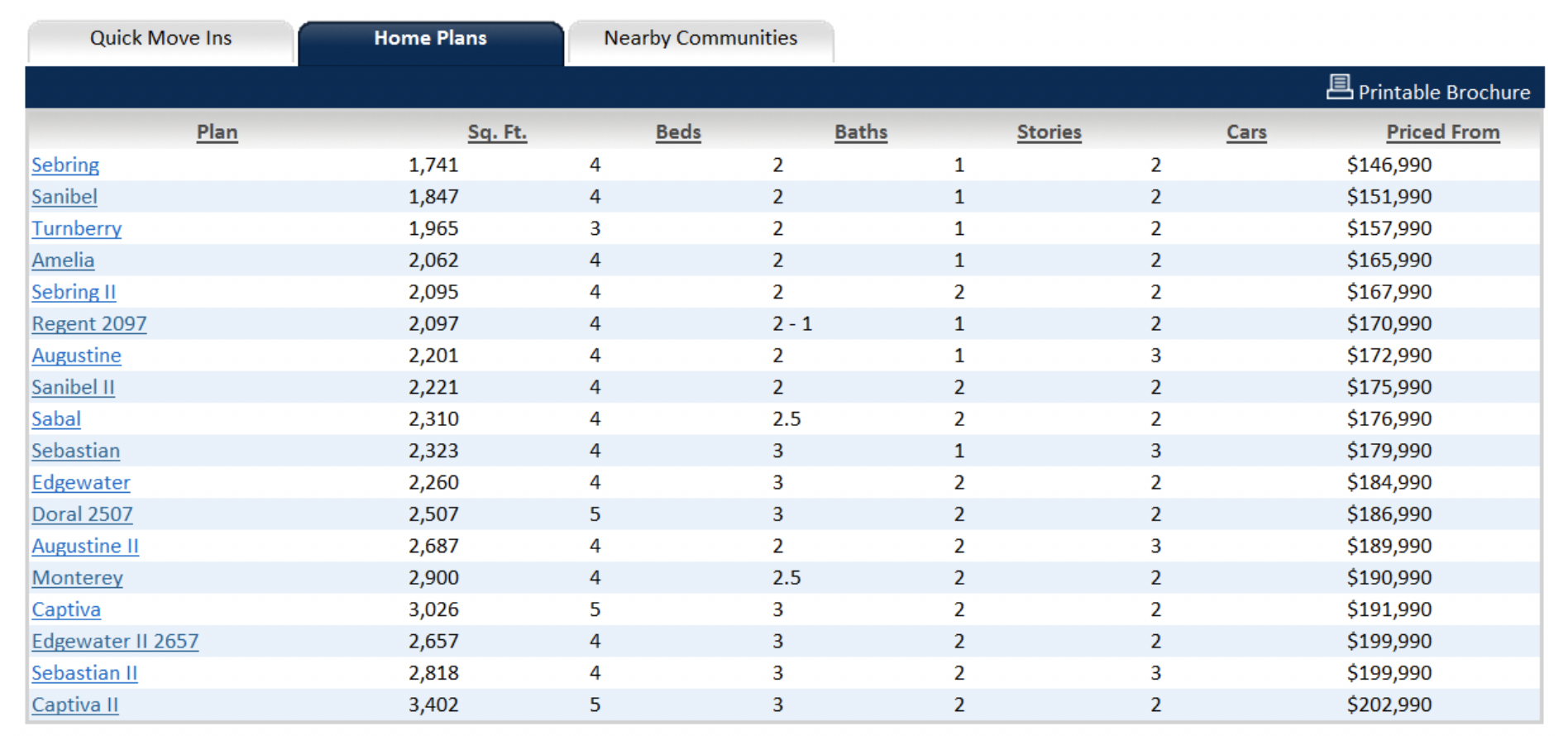View the Turnberry home plan

tap(77, 228)
